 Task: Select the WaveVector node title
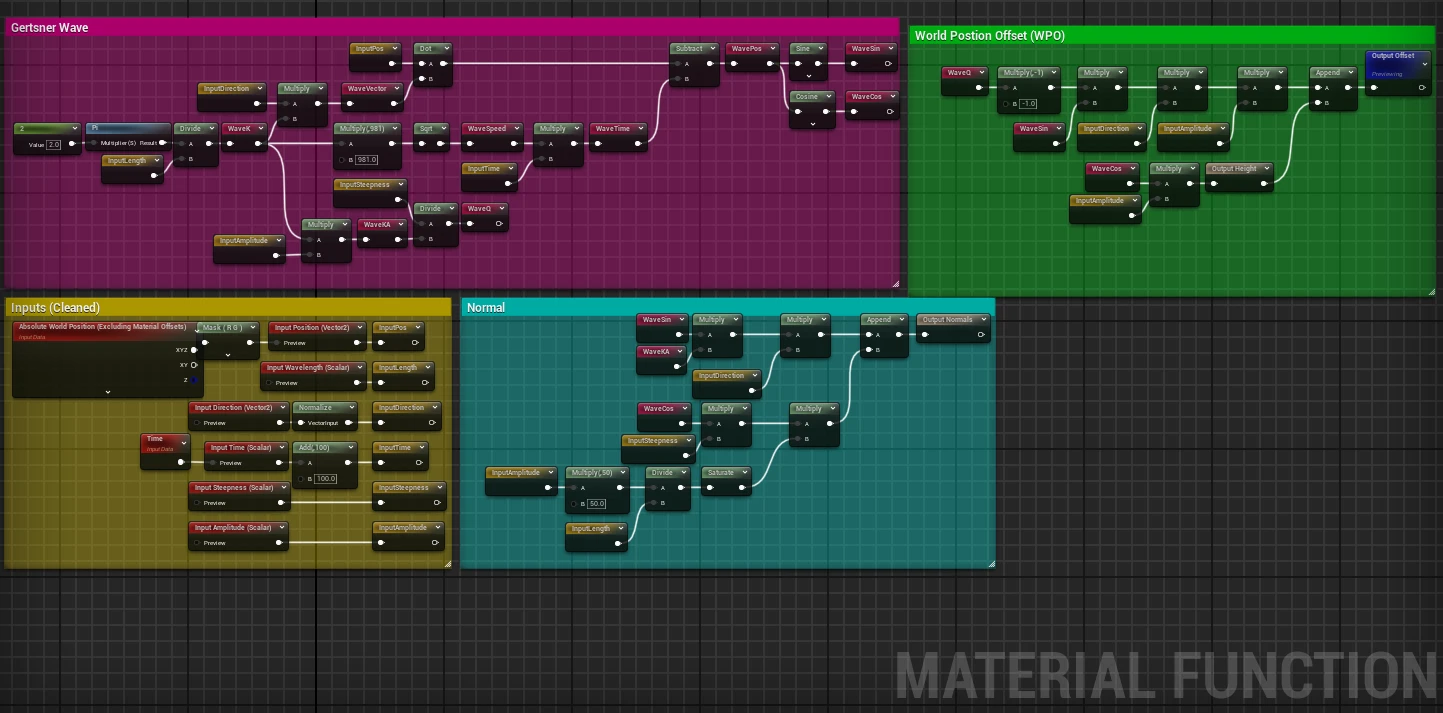367,88
